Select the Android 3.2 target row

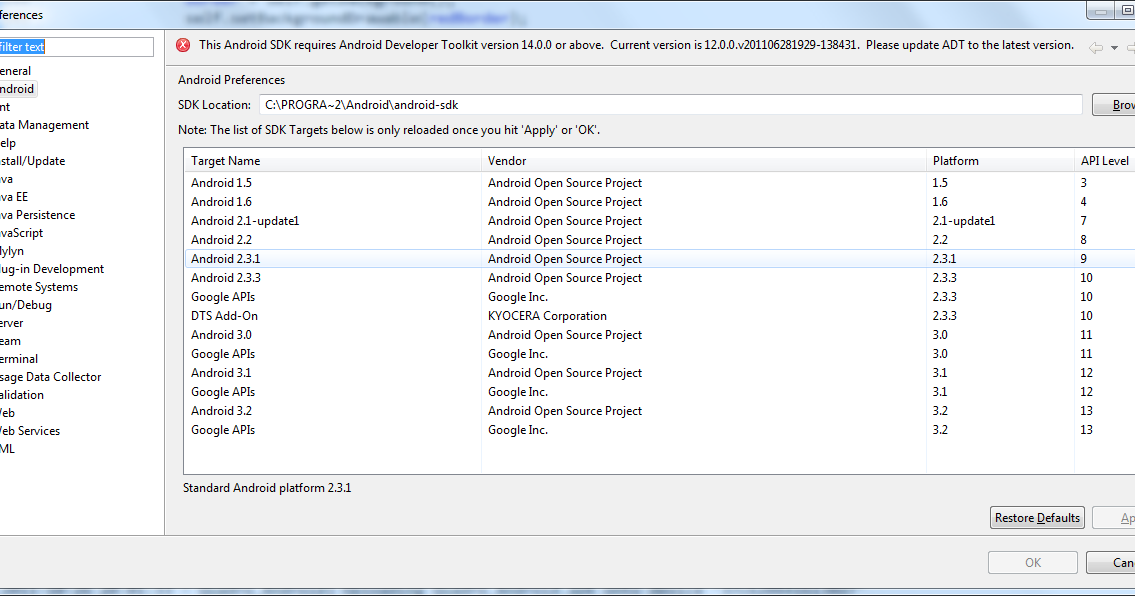659,411
